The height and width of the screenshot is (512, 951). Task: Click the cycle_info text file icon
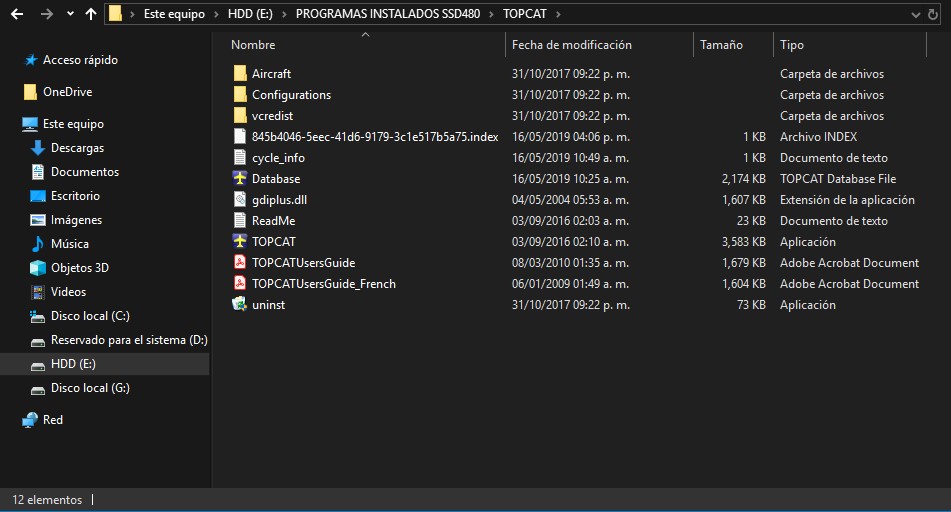[x=240, y=158]
